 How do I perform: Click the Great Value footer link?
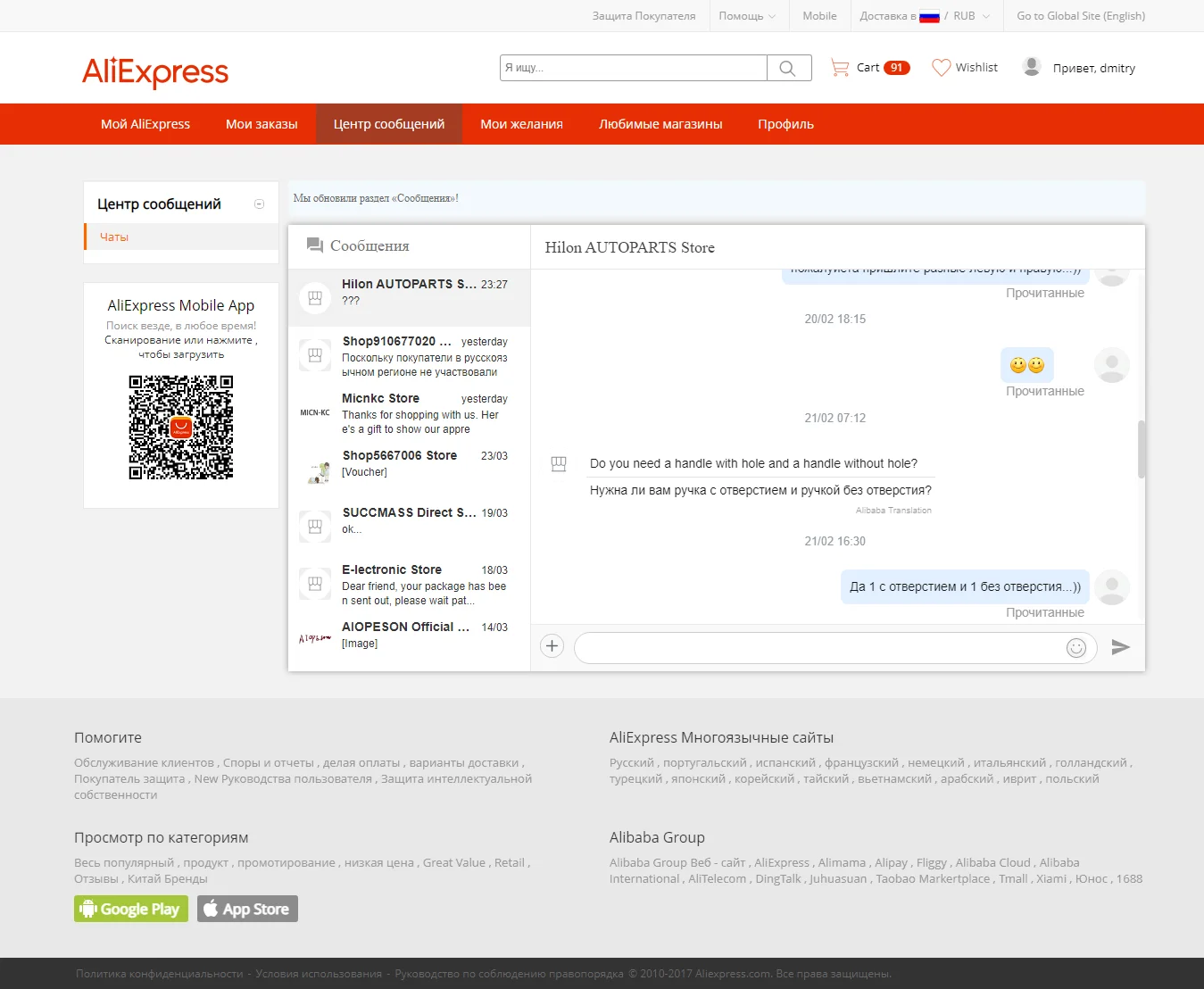coord(454,863)
